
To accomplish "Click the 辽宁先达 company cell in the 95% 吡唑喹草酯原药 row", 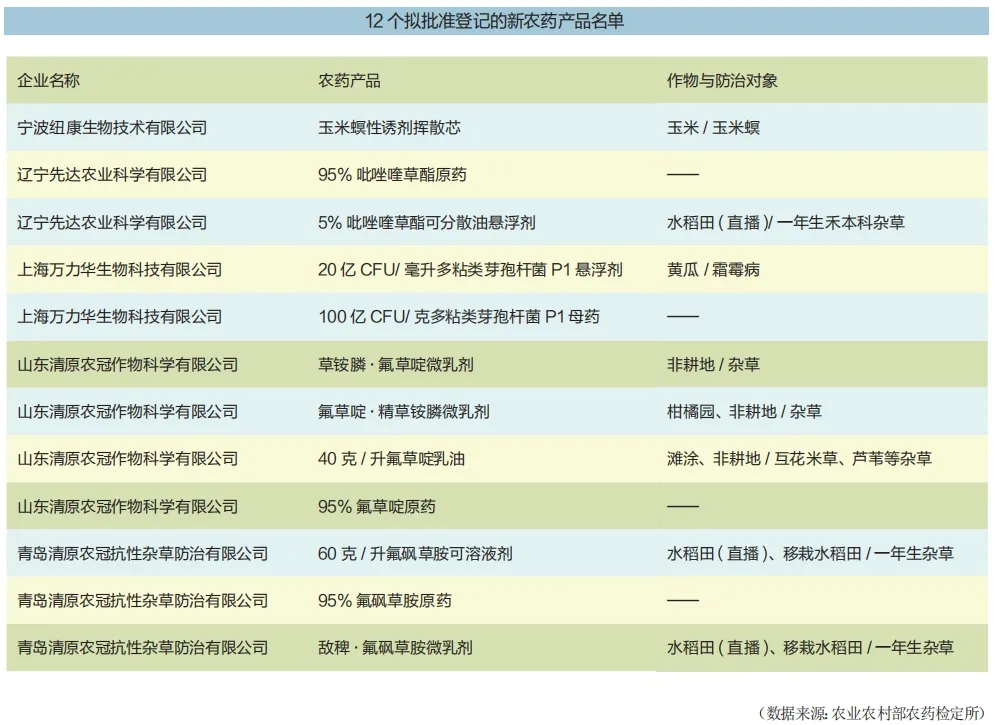I will tap(112, 174).
